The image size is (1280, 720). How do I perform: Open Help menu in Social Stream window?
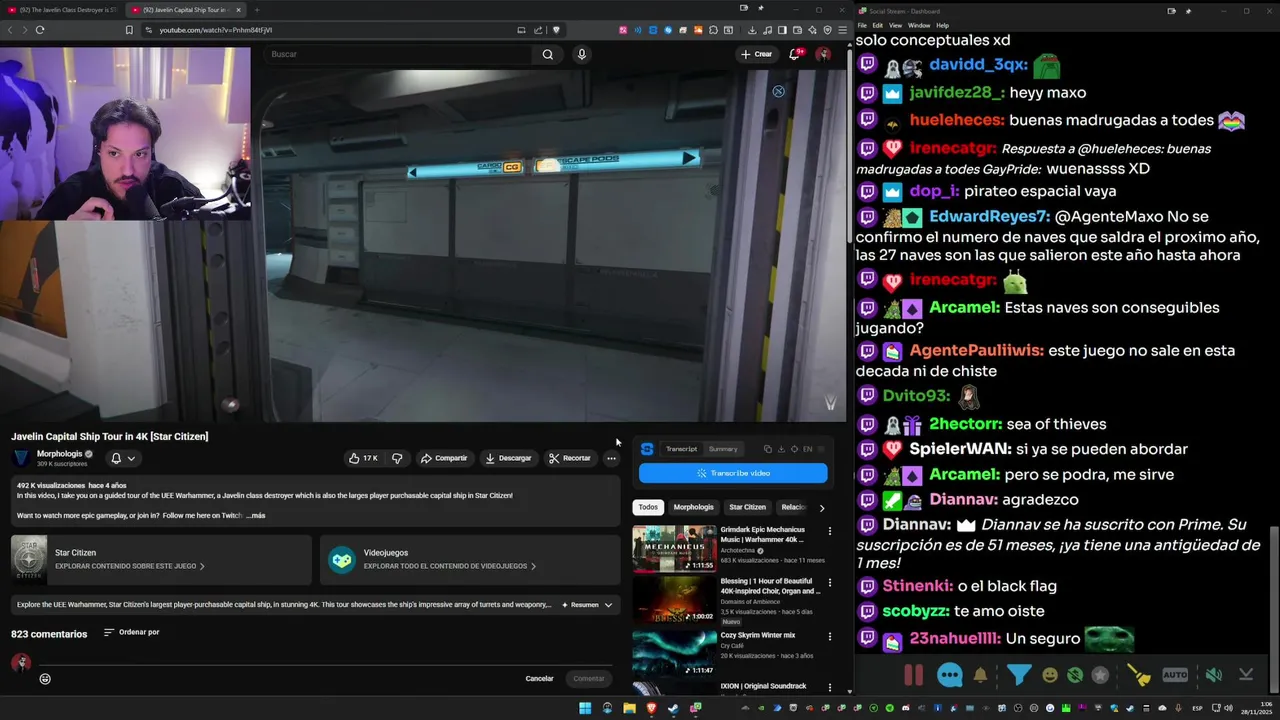coord(942,25)
